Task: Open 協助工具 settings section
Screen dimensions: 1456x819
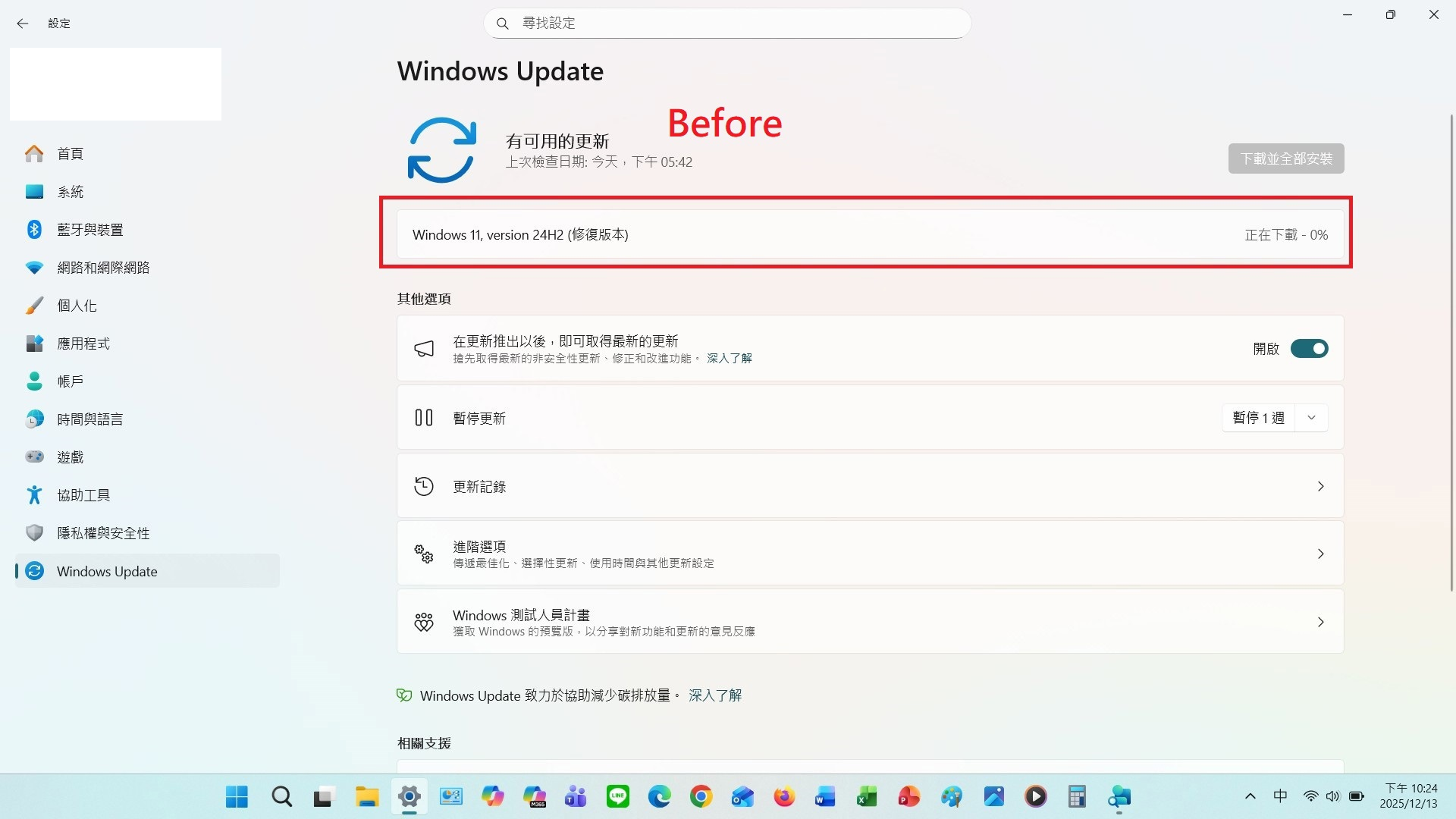Action: [147, 495]
